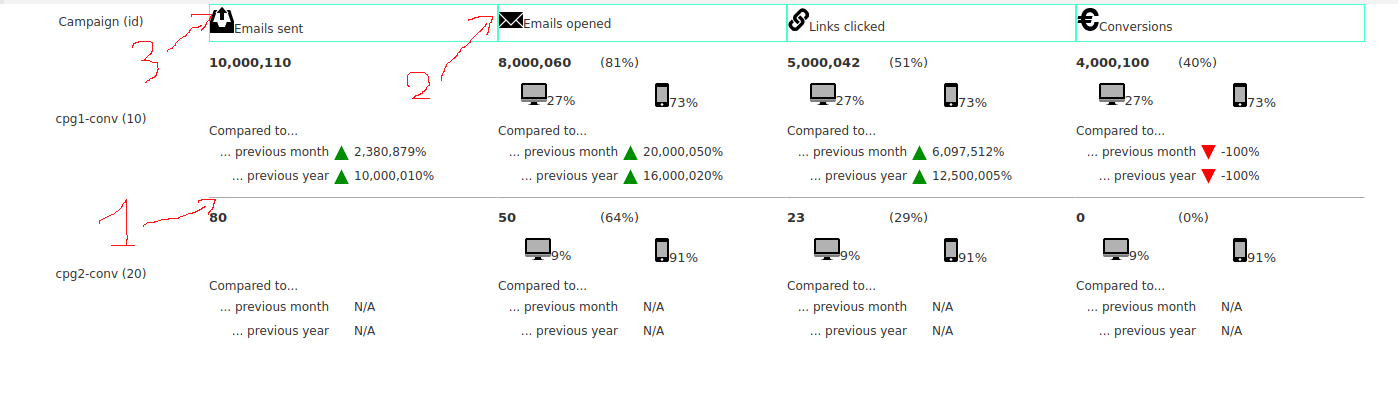The width and height of the screenshot is (1398, 412).
Task: Click the 8,000,060 emails opened value
Action: [535, 63]
